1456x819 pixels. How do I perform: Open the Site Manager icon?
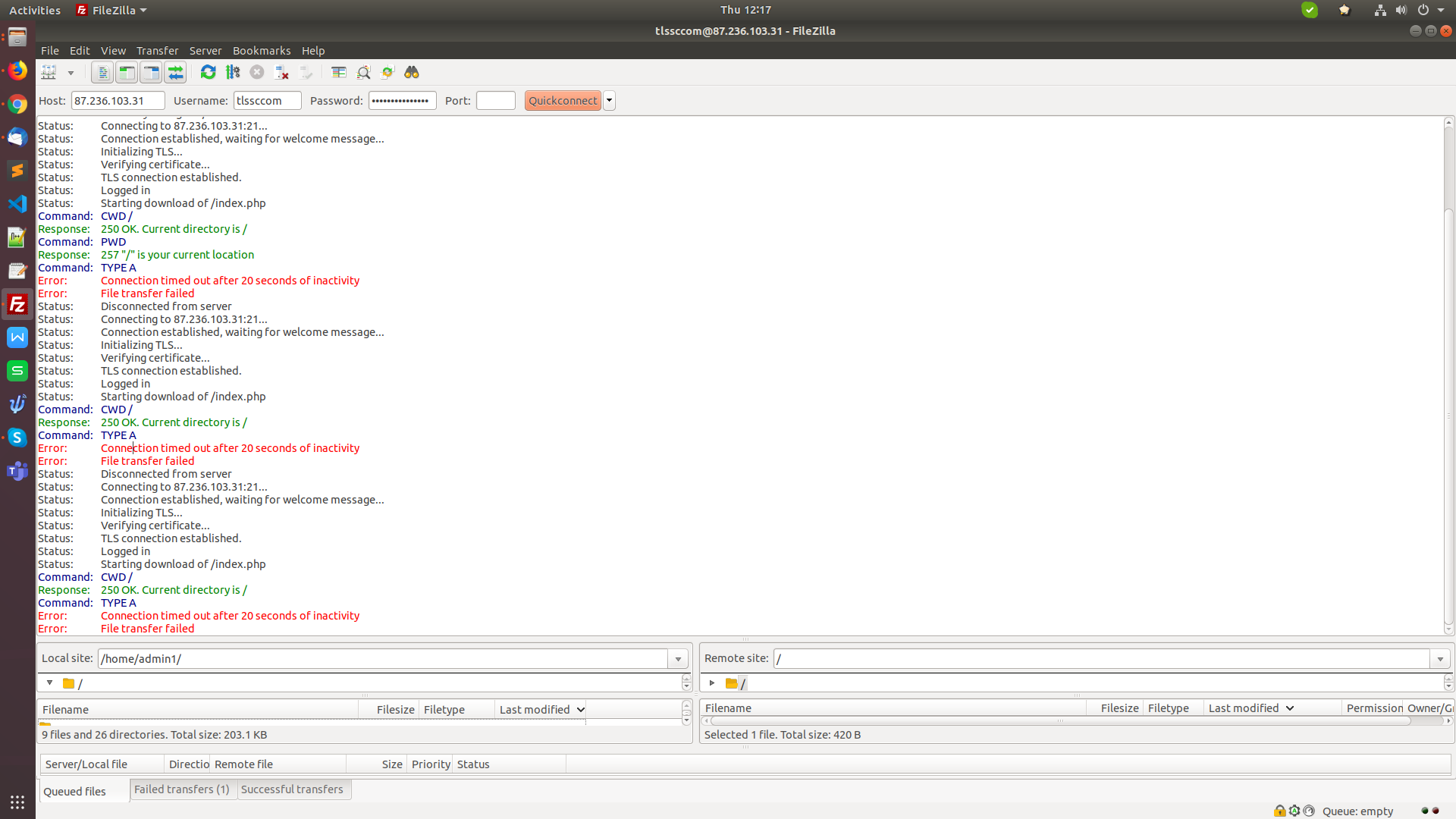[x=49, y=73]
